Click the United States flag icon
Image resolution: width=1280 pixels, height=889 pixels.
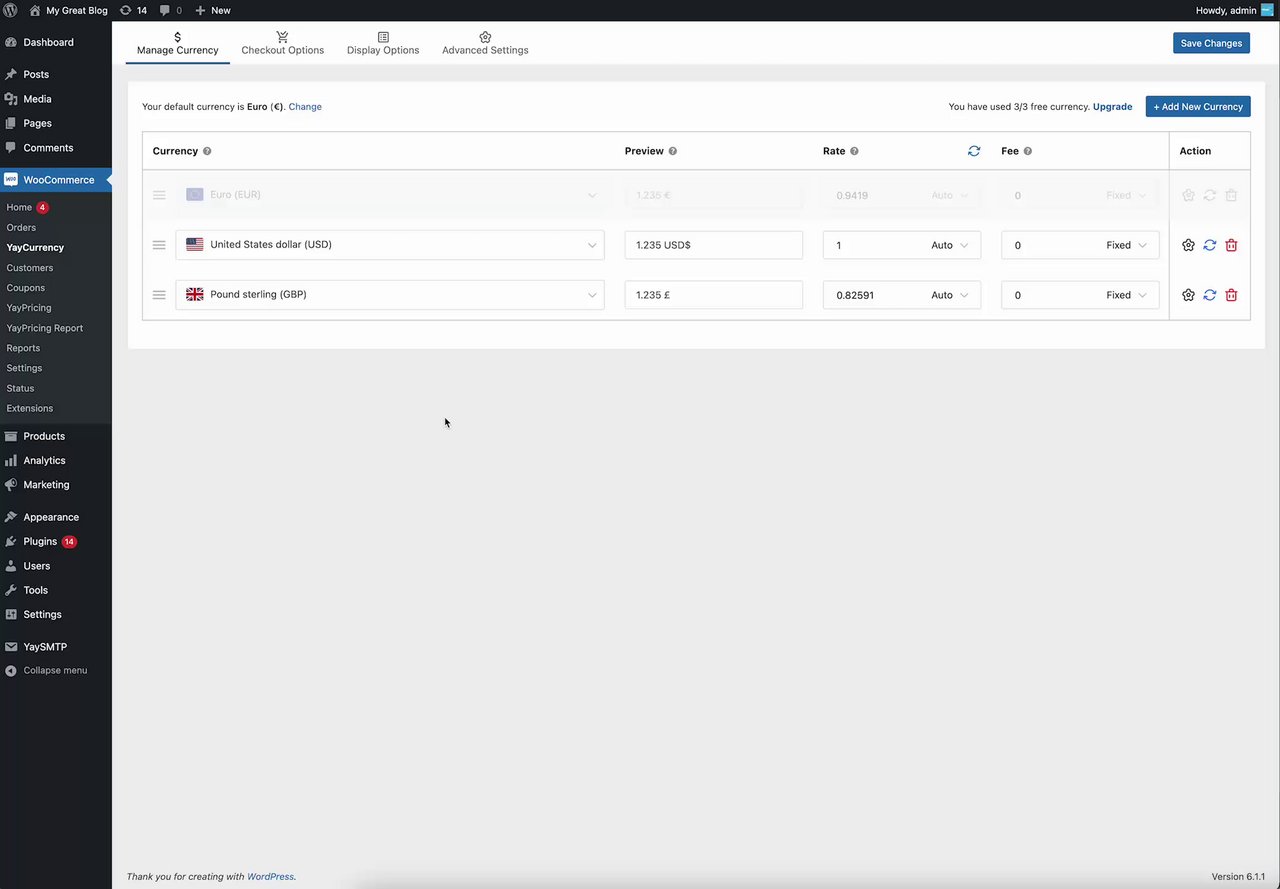[x=195, y=244]
